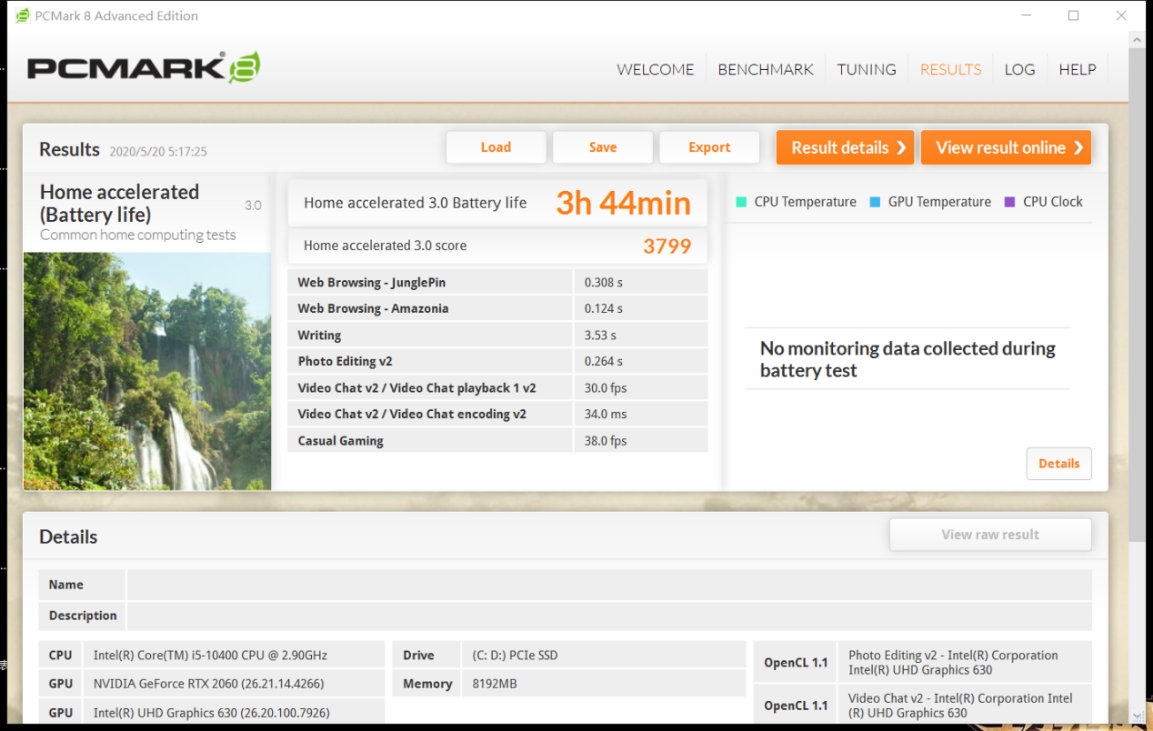This screenshot has height=731, width=1153.
Task: Click the Intel UHD Graphics 630 GPU entry
Action: tap(212, 713)
